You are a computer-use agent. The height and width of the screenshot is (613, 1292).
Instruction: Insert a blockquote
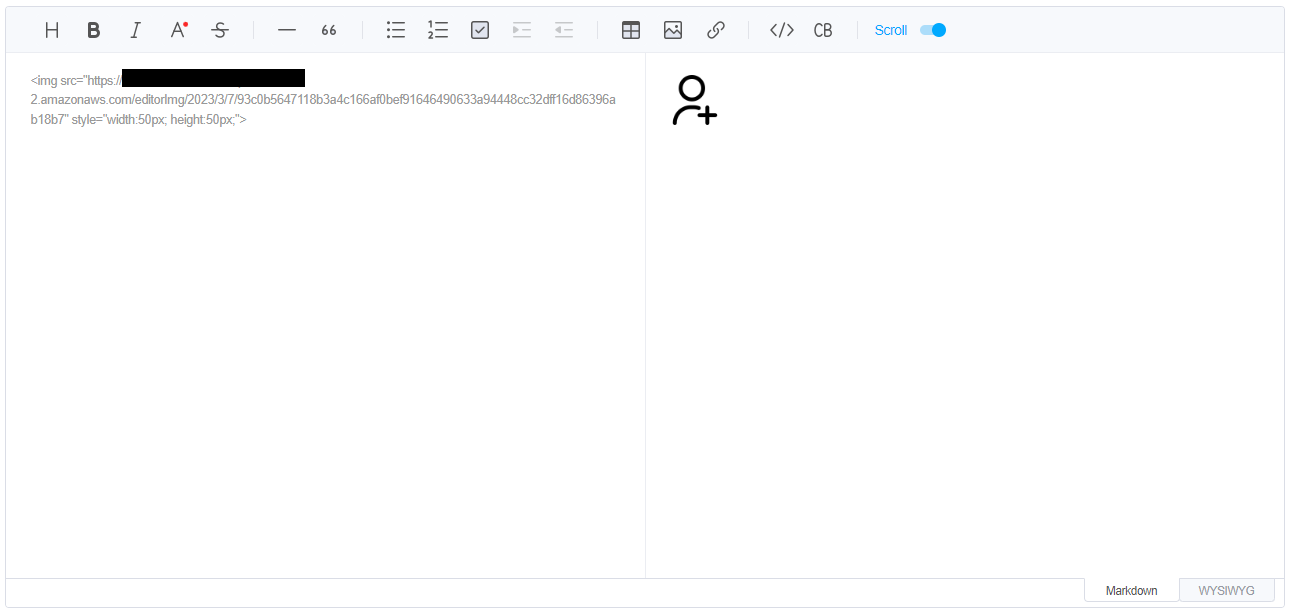click(329, 30)
